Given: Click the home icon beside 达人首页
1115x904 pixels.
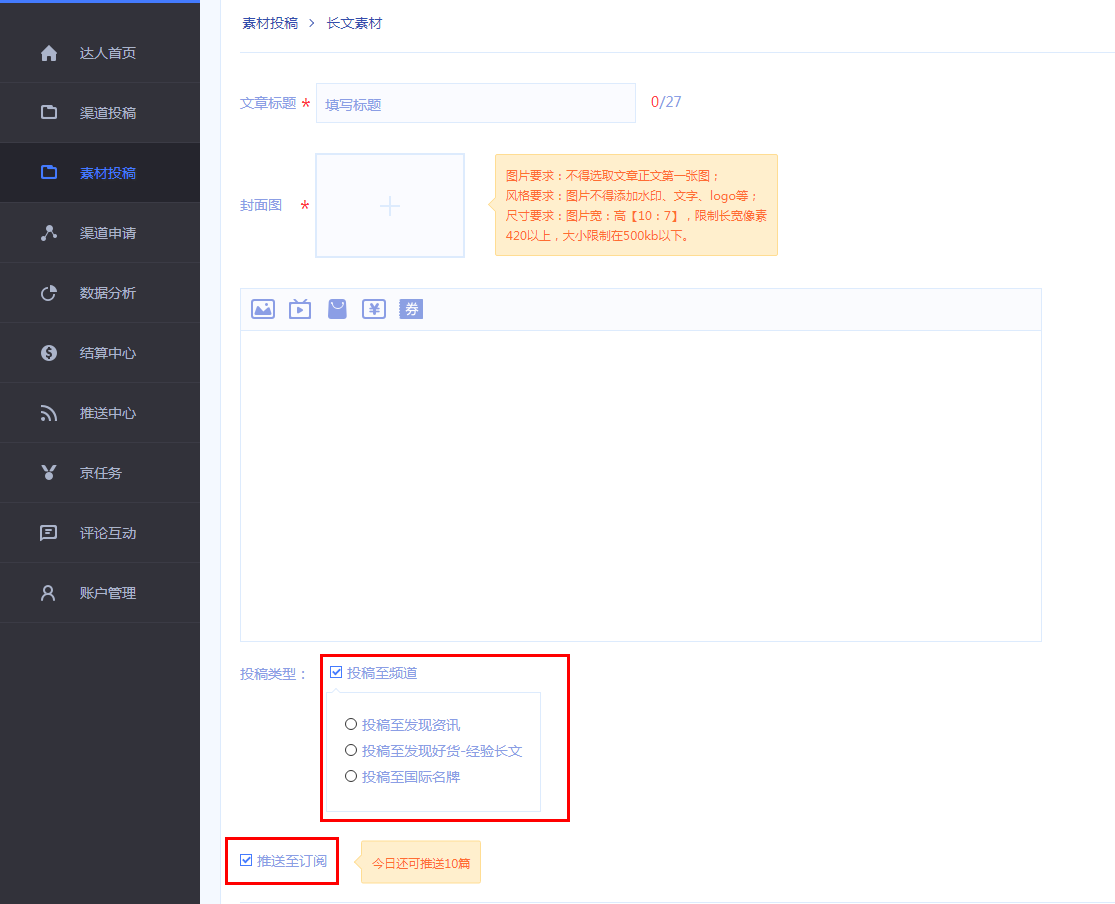Looking at the screenshot, I should tap(48, 53).
